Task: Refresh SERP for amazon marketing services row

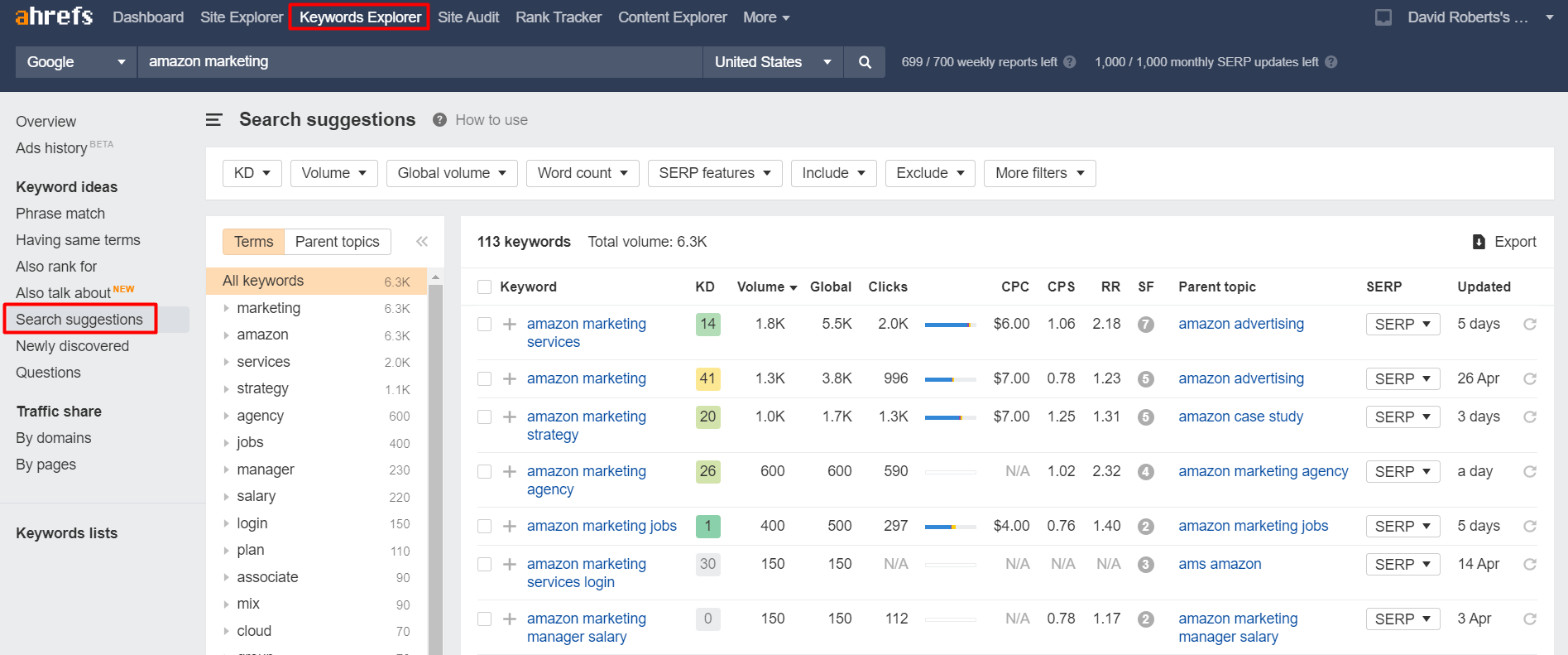Action: coord(1530,324)
